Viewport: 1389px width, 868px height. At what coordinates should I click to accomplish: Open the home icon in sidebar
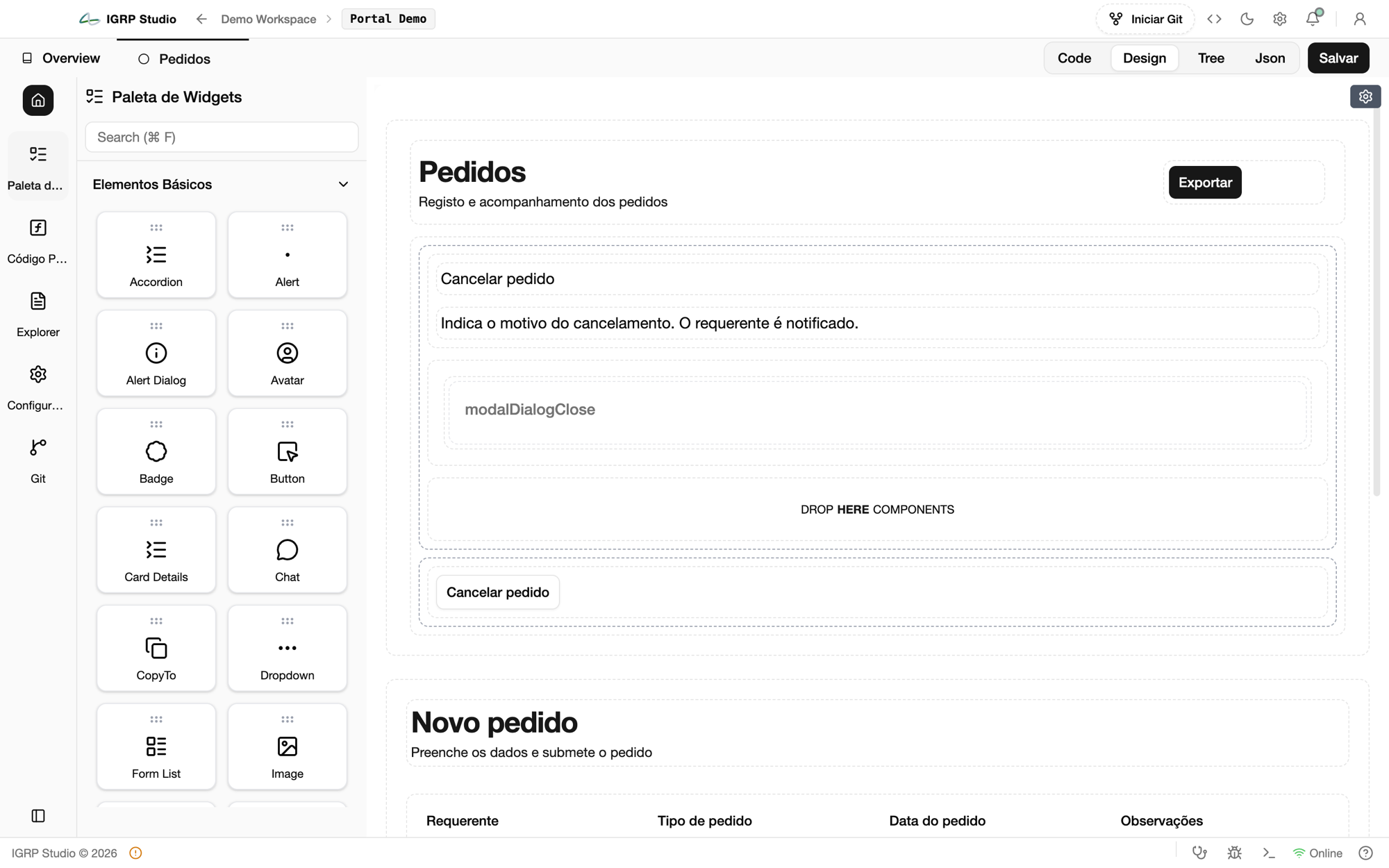[x=38, y=101]
